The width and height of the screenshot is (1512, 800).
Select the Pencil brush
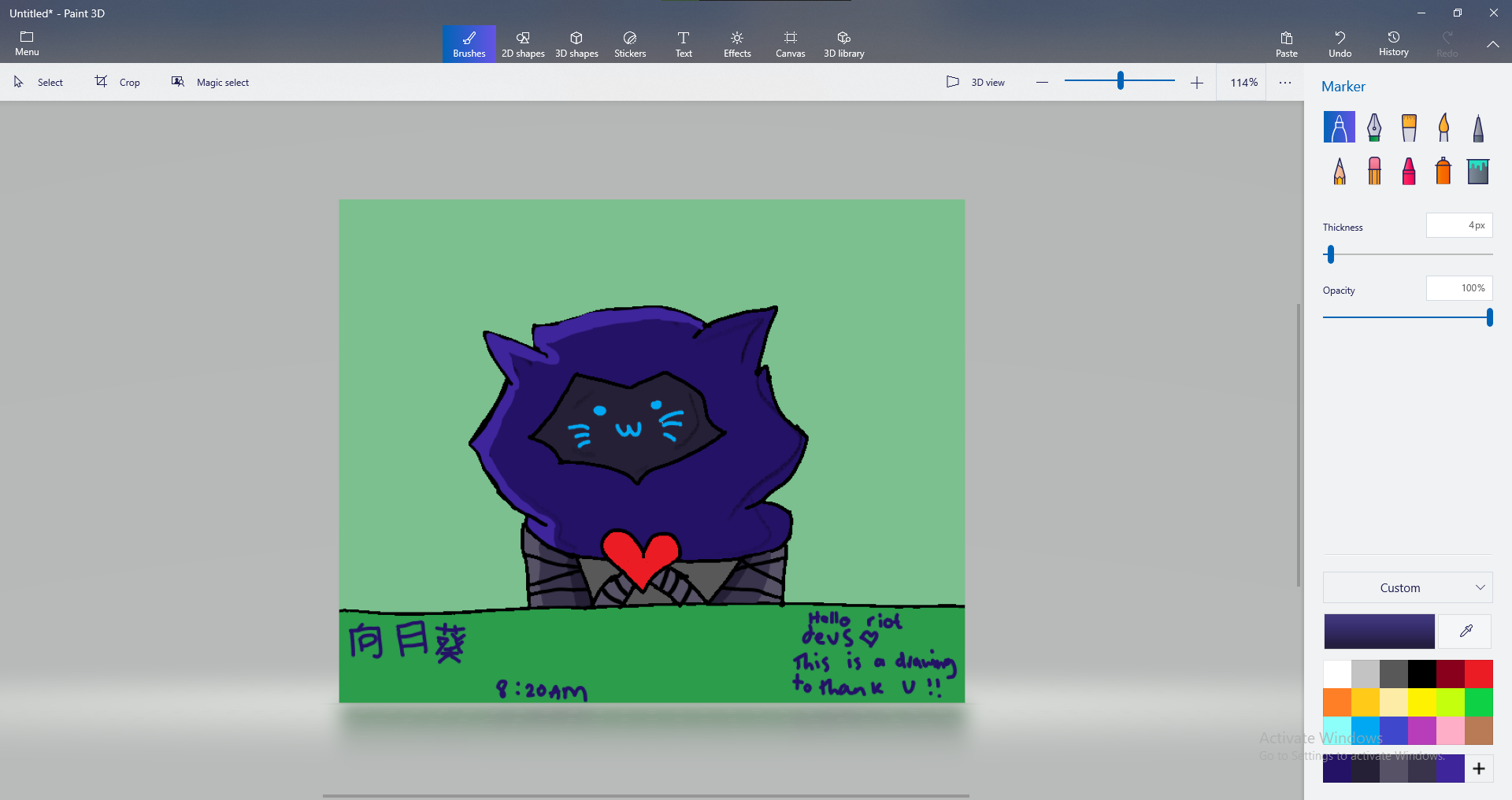pos(1340,171)
